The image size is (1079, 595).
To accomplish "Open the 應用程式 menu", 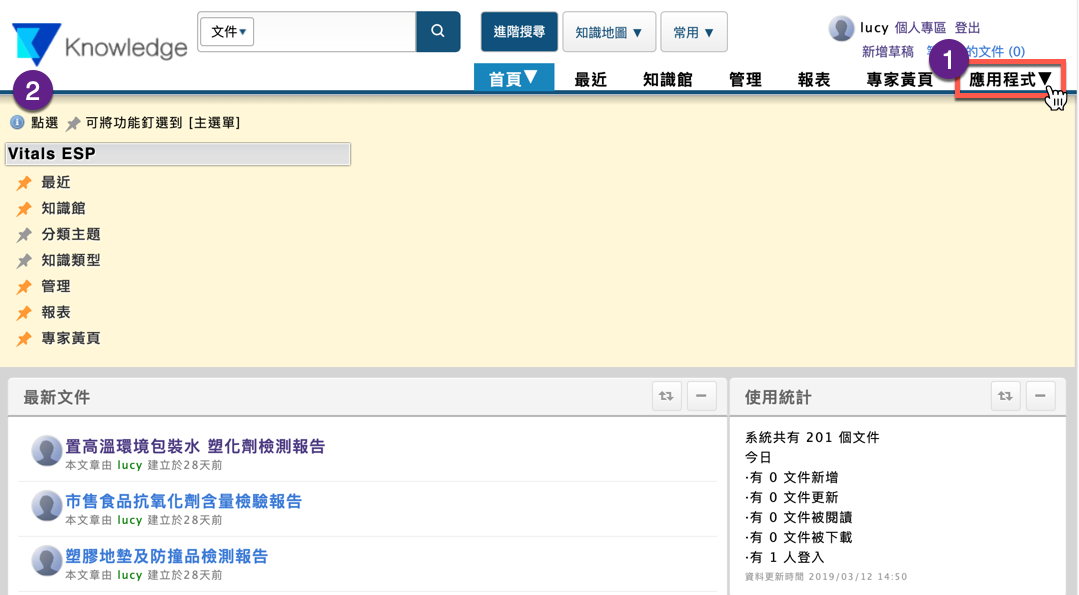I will pos(1010,80).
